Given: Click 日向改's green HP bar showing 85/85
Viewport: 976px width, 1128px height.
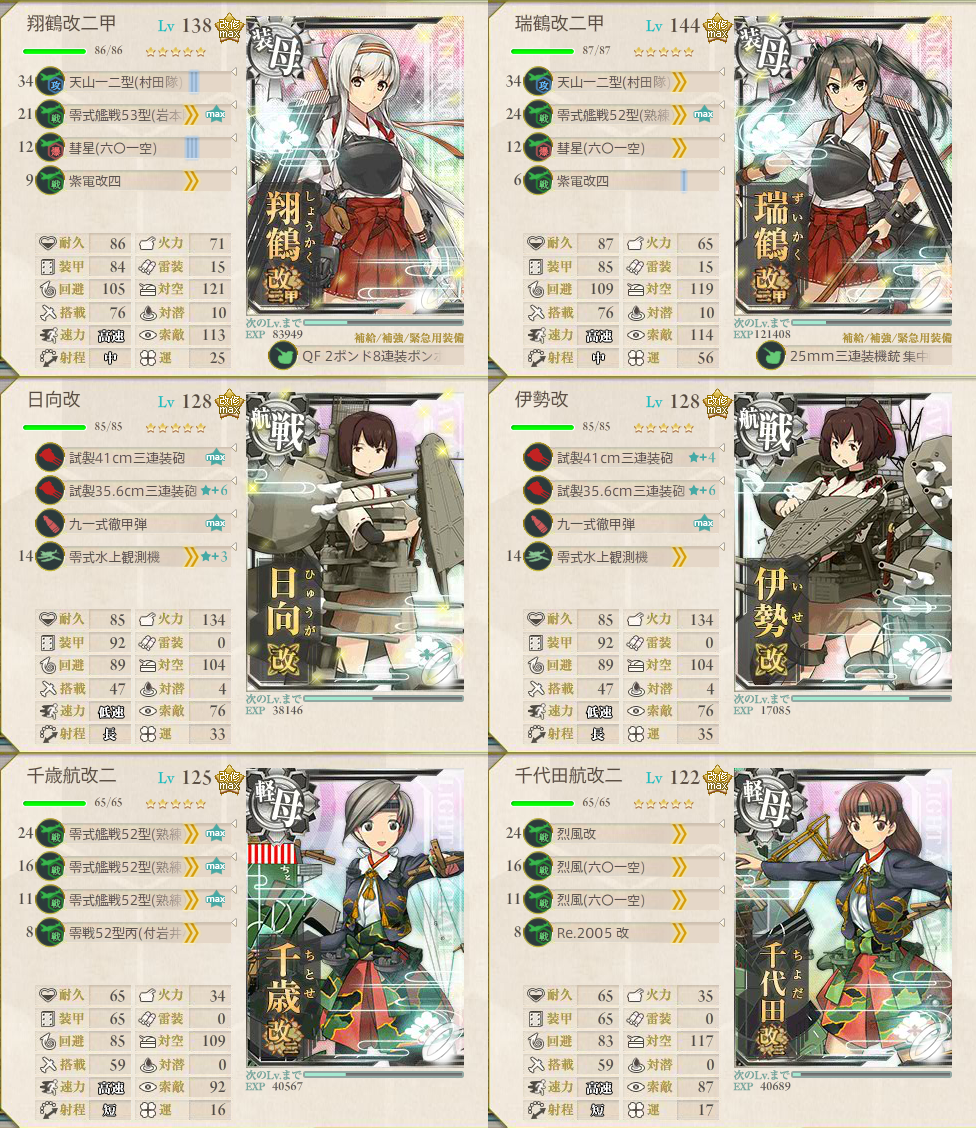Looking at the screenshot, I should pyautogui.click(x=54, y=427).
